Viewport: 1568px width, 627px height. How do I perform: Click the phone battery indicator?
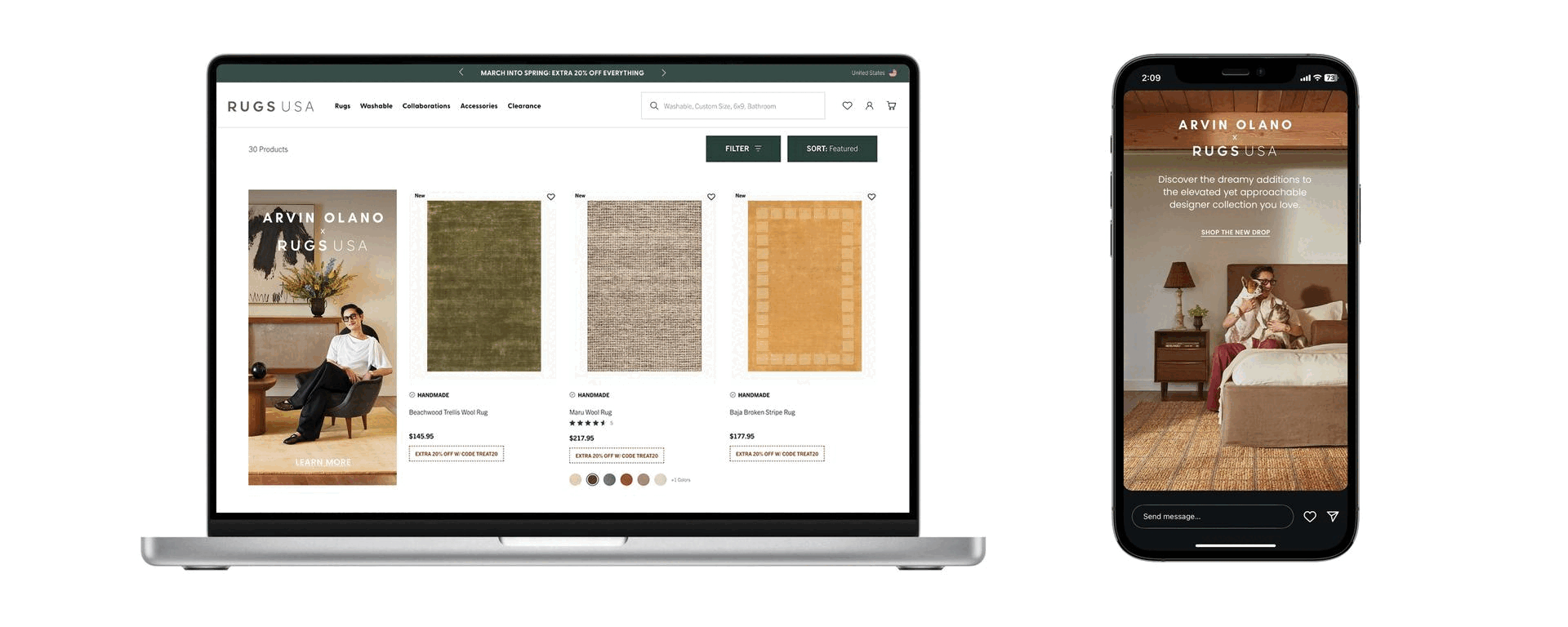point(1331,78)
